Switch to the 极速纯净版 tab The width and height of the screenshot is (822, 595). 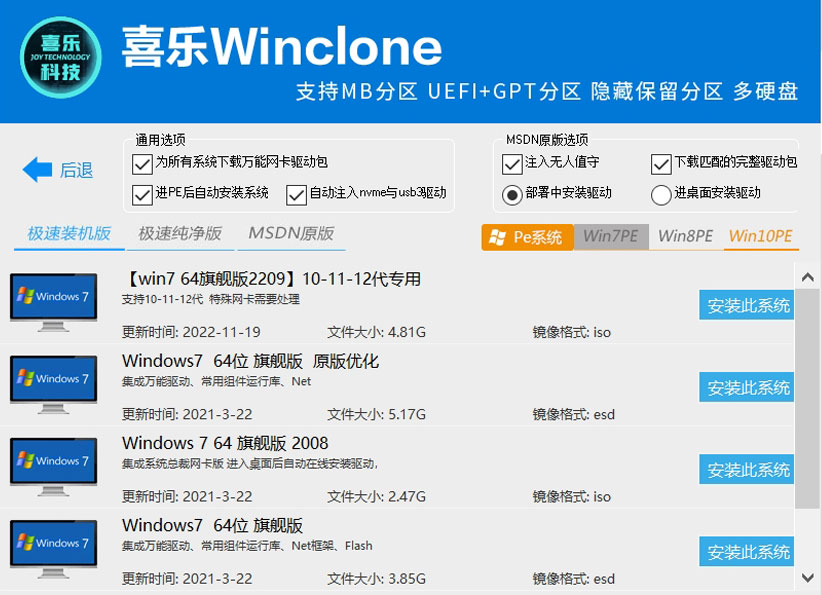click(180, 234)
